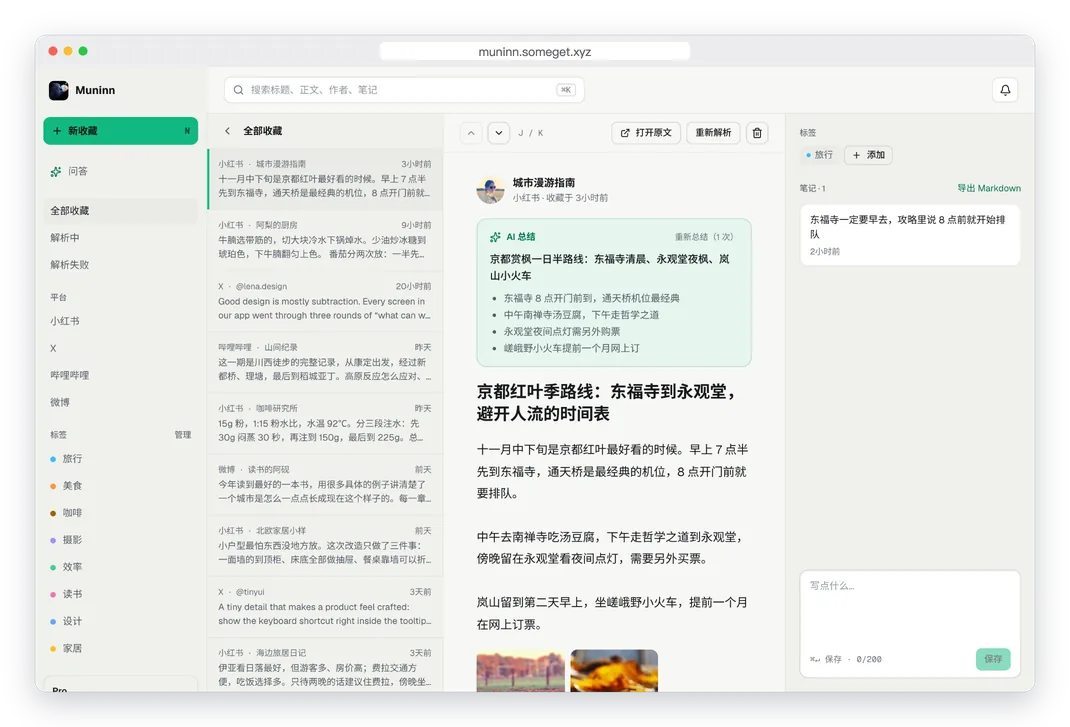Click the autumn trees thumbnail image
1070x727 pixels.
point(521,671)
